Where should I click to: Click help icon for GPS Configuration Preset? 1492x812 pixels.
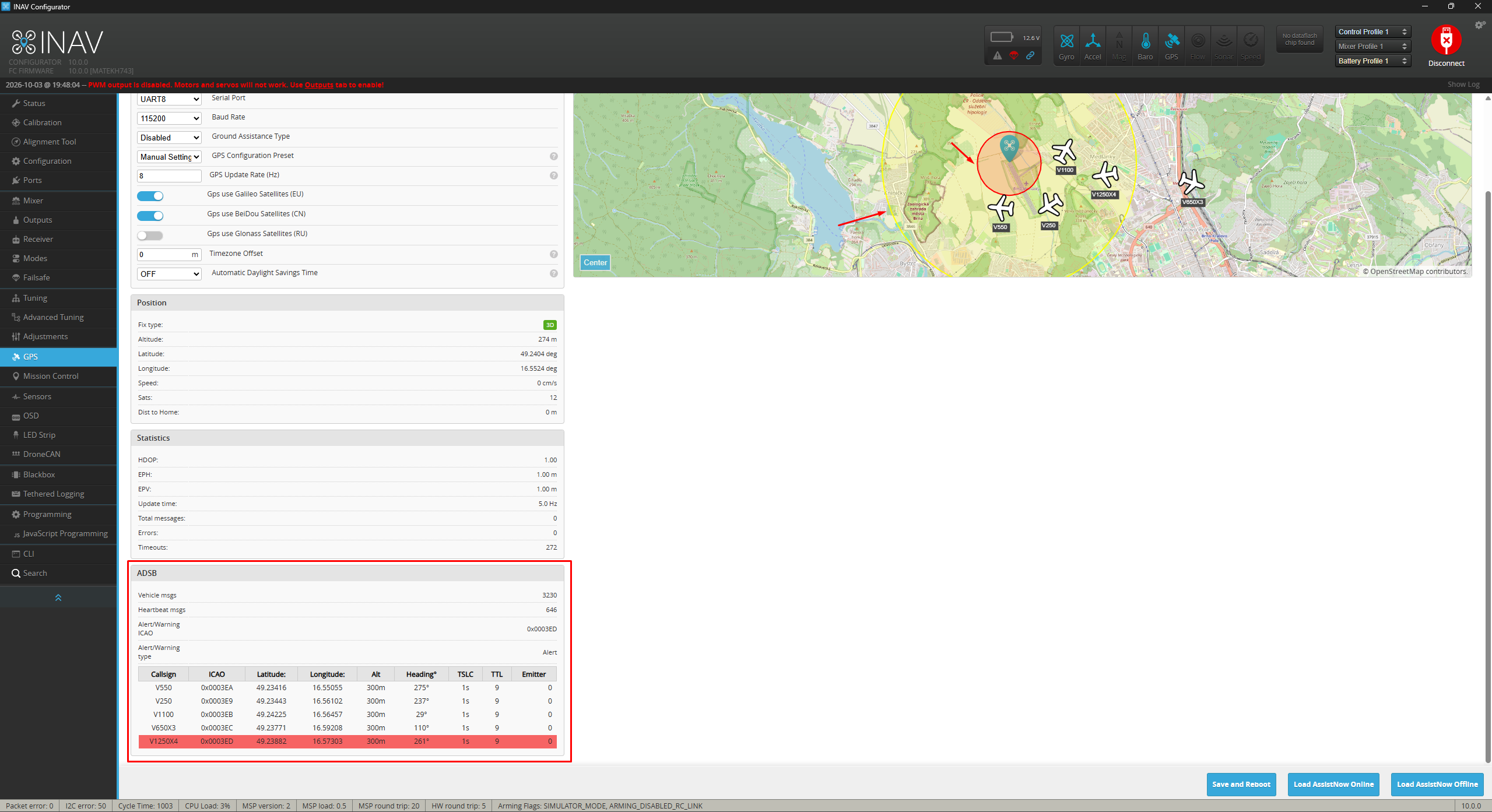click(x=554, y=156)
